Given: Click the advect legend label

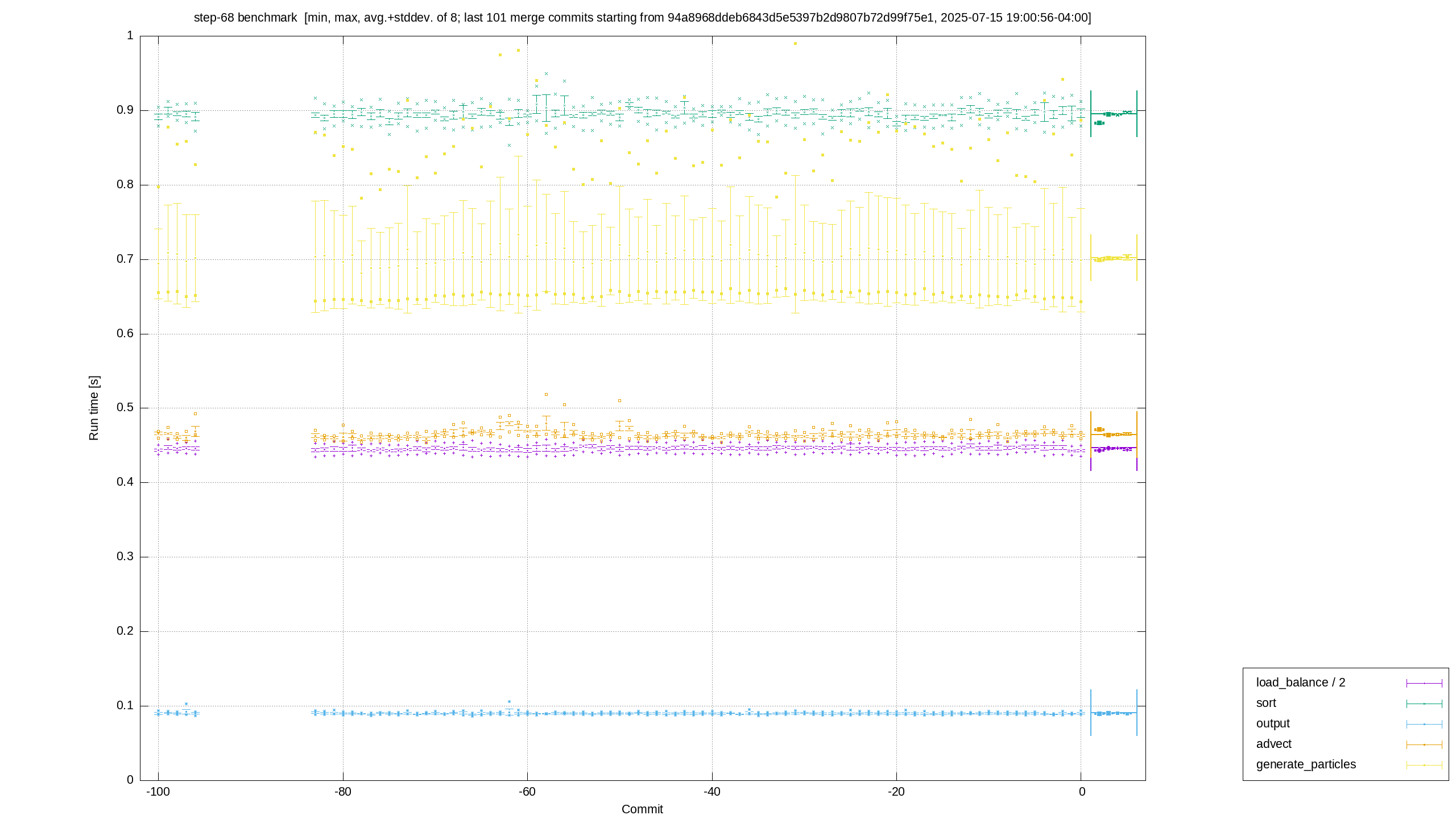Looking at the screenshot, I should [x=1274, y=744].
